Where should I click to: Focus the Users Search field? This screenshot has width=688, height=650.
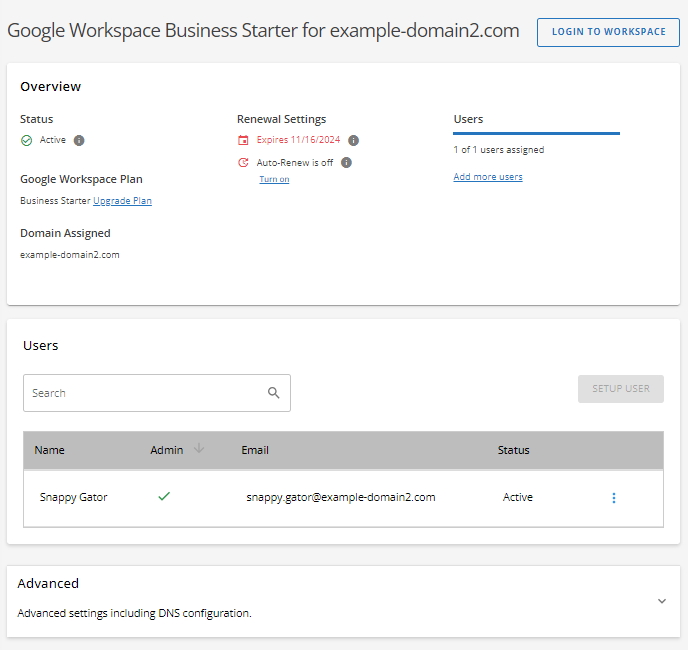click(157, 393)
